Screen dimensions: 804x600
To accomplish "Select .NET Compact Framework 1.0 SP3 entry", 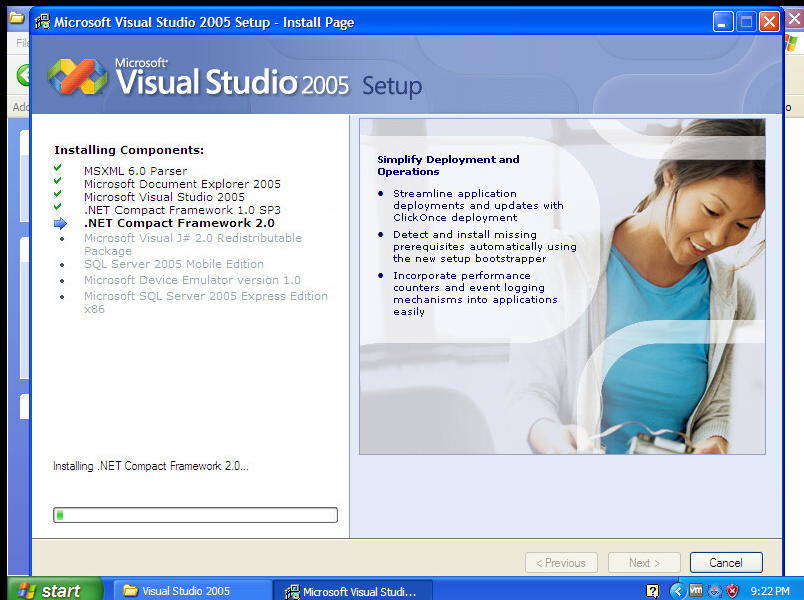I will [x=182, y=210].
